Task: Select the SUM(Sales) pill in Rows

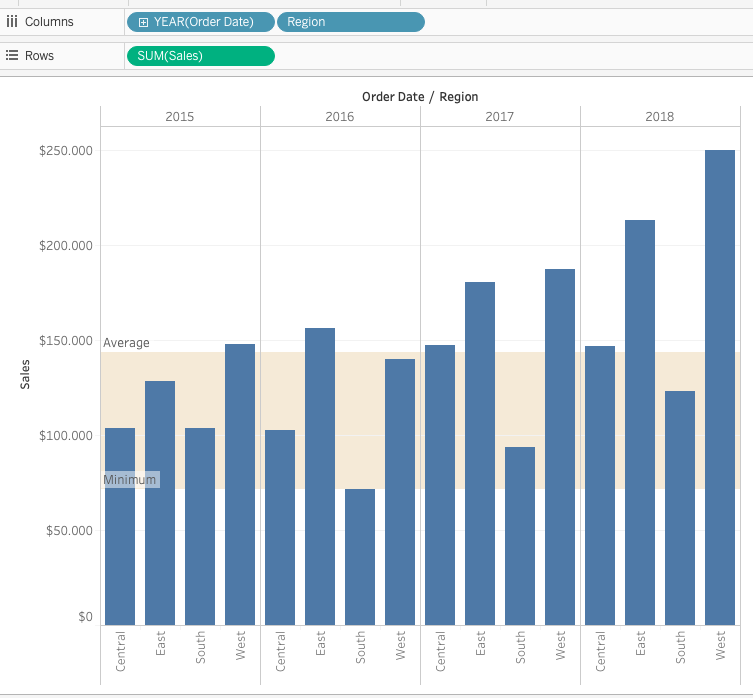Action: point(201,56)
